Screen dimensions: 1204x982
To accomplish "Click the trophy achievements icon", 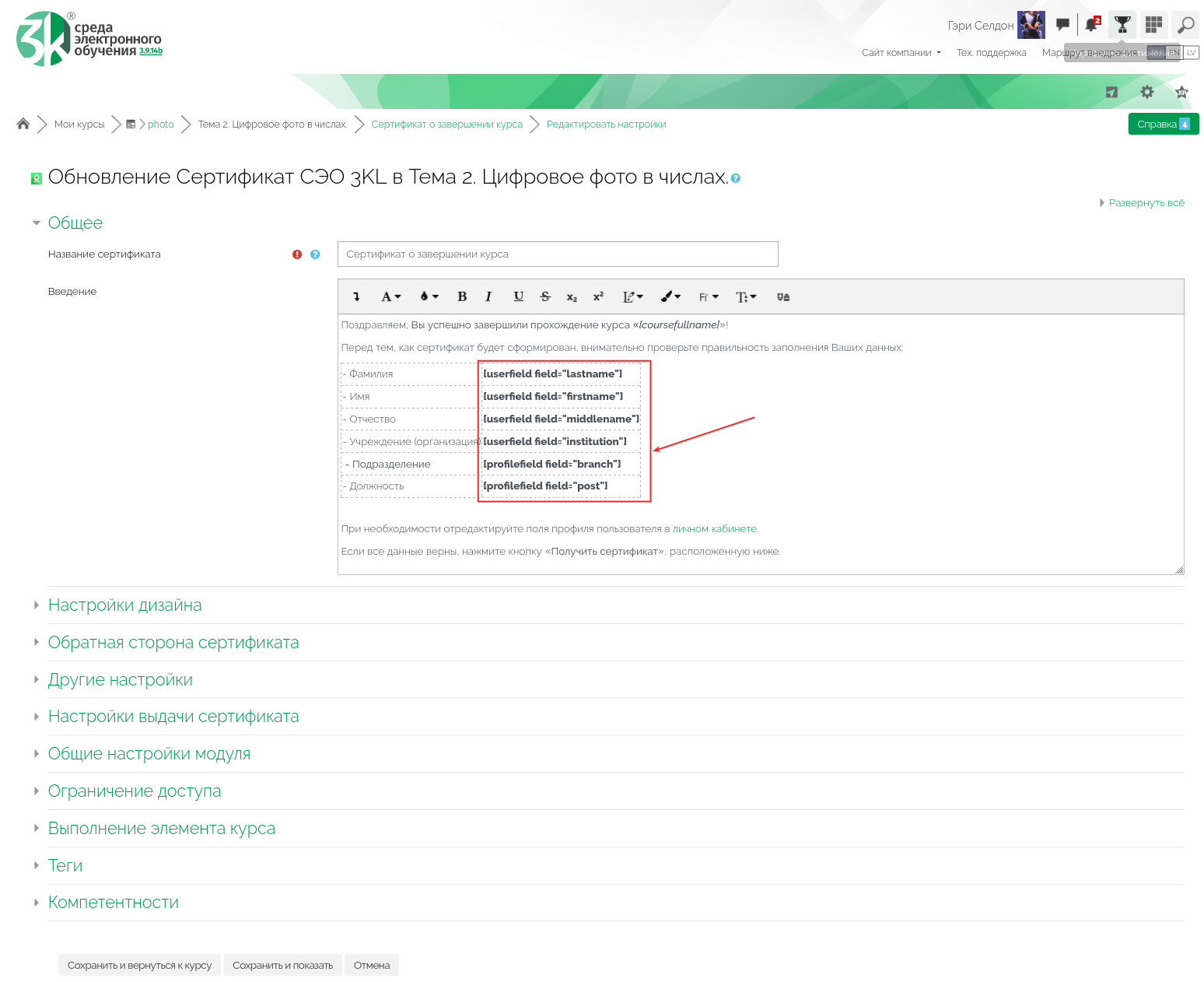I will pyautogui.click(x=1122, y=25).
